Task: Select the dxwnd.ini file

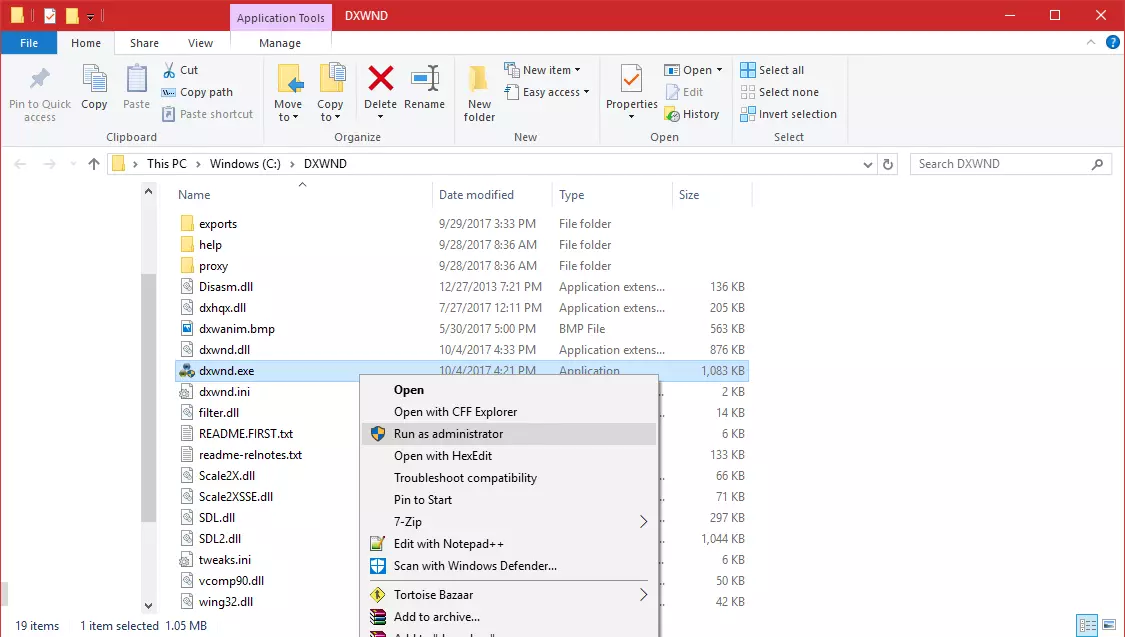Action: click(x=224, y=392)
